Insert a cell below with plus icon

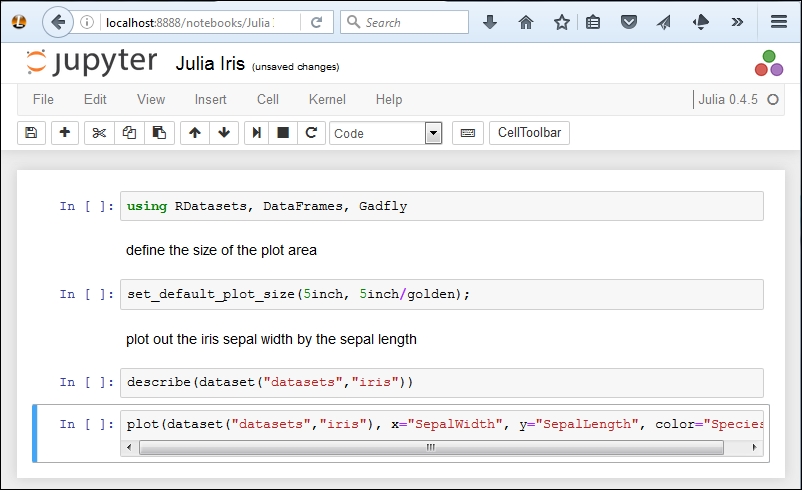pyautogui.click(x=64, y=133)
